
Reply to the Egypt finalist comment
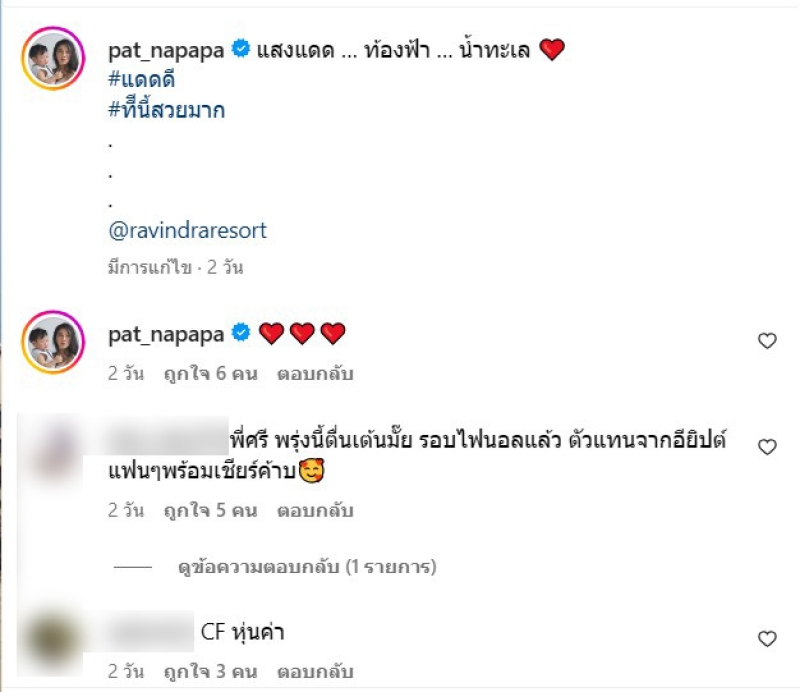(x=315, y=510)
